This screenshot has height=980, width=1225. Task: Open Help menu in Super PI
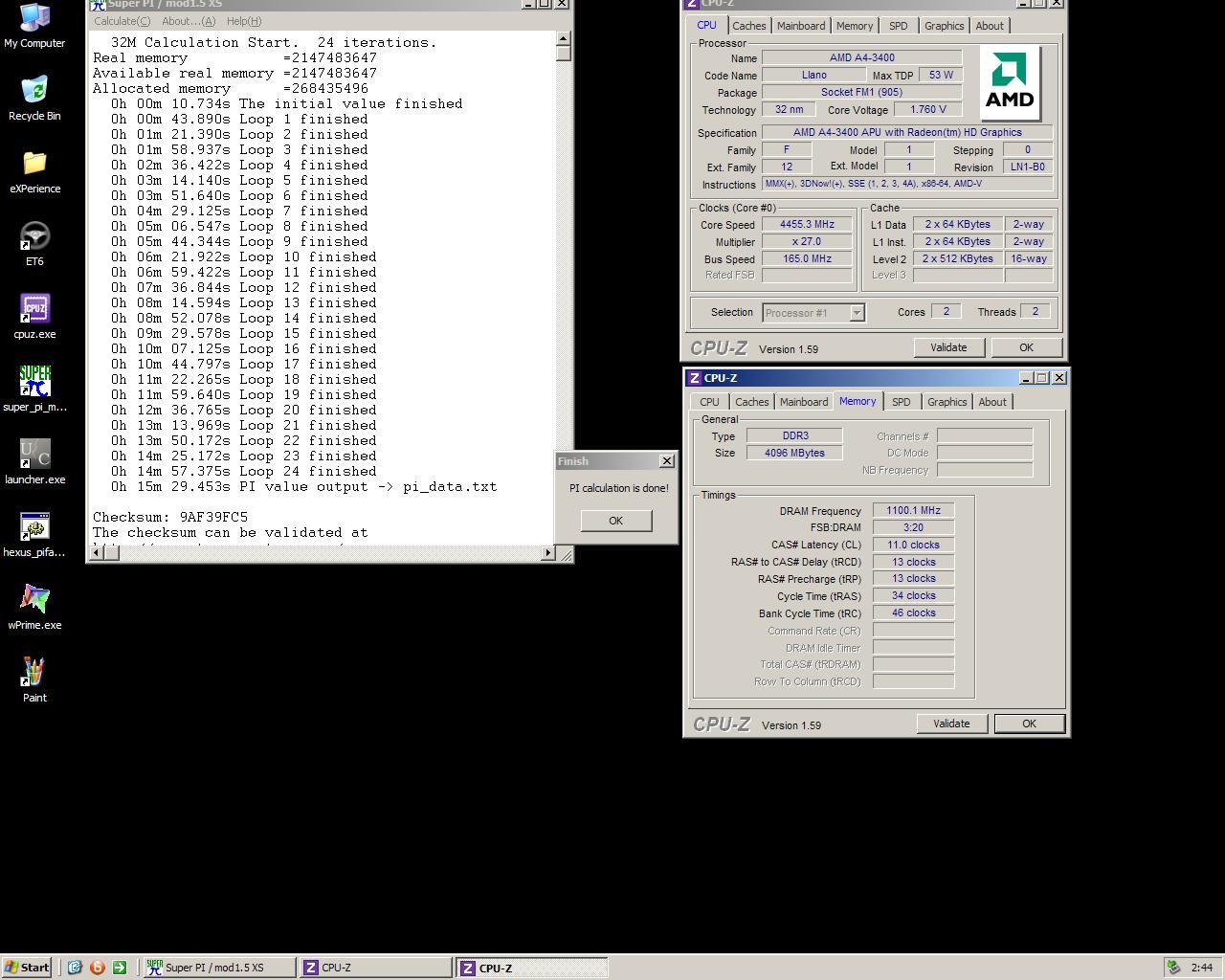tap(244, 21)
